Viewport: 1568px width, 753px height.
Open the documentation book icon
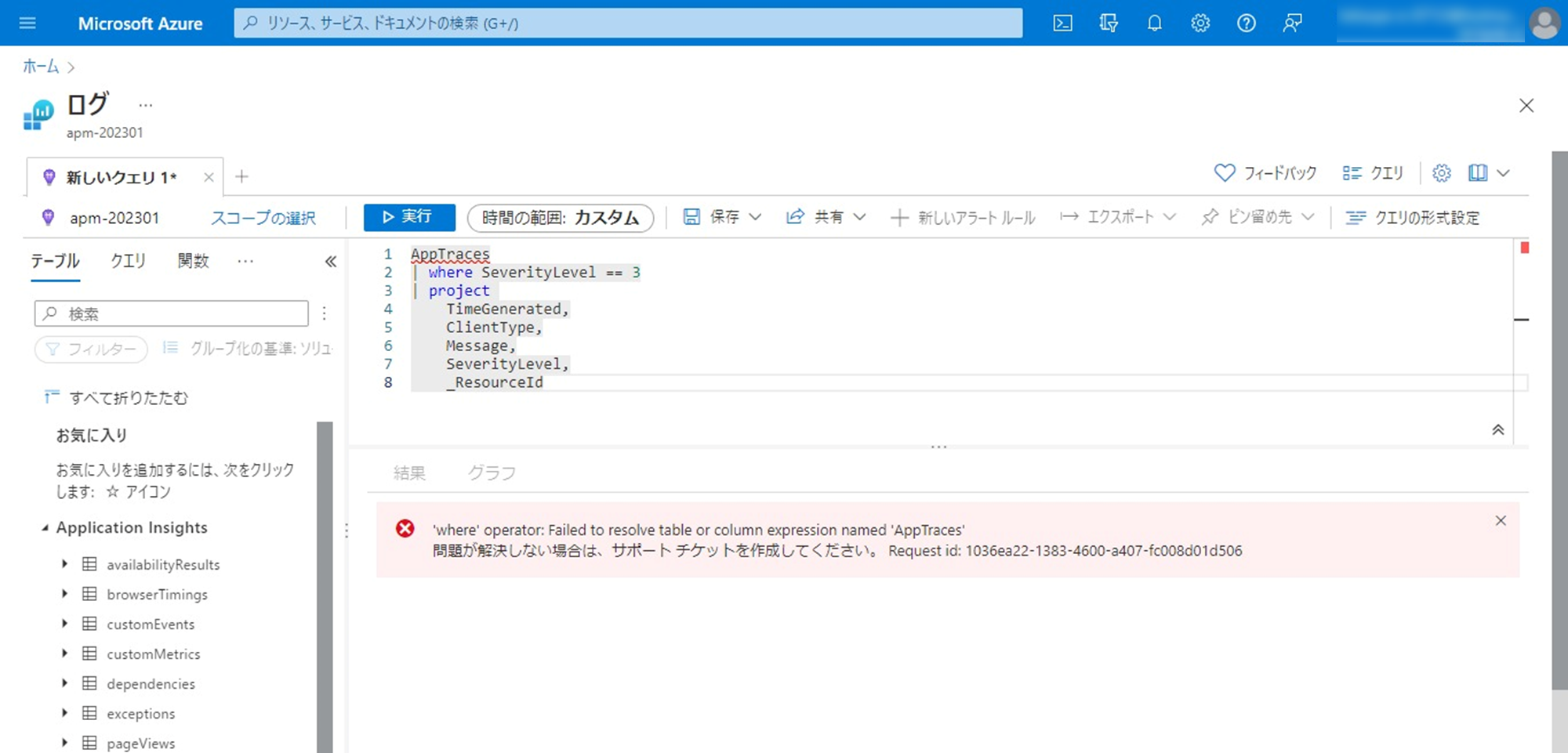1478,173
